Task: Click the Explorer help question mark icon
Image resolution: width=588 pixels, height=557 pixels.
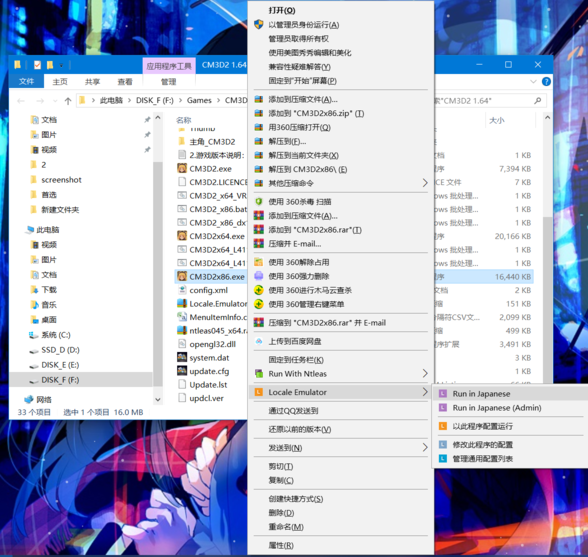Action: (546, 81)
